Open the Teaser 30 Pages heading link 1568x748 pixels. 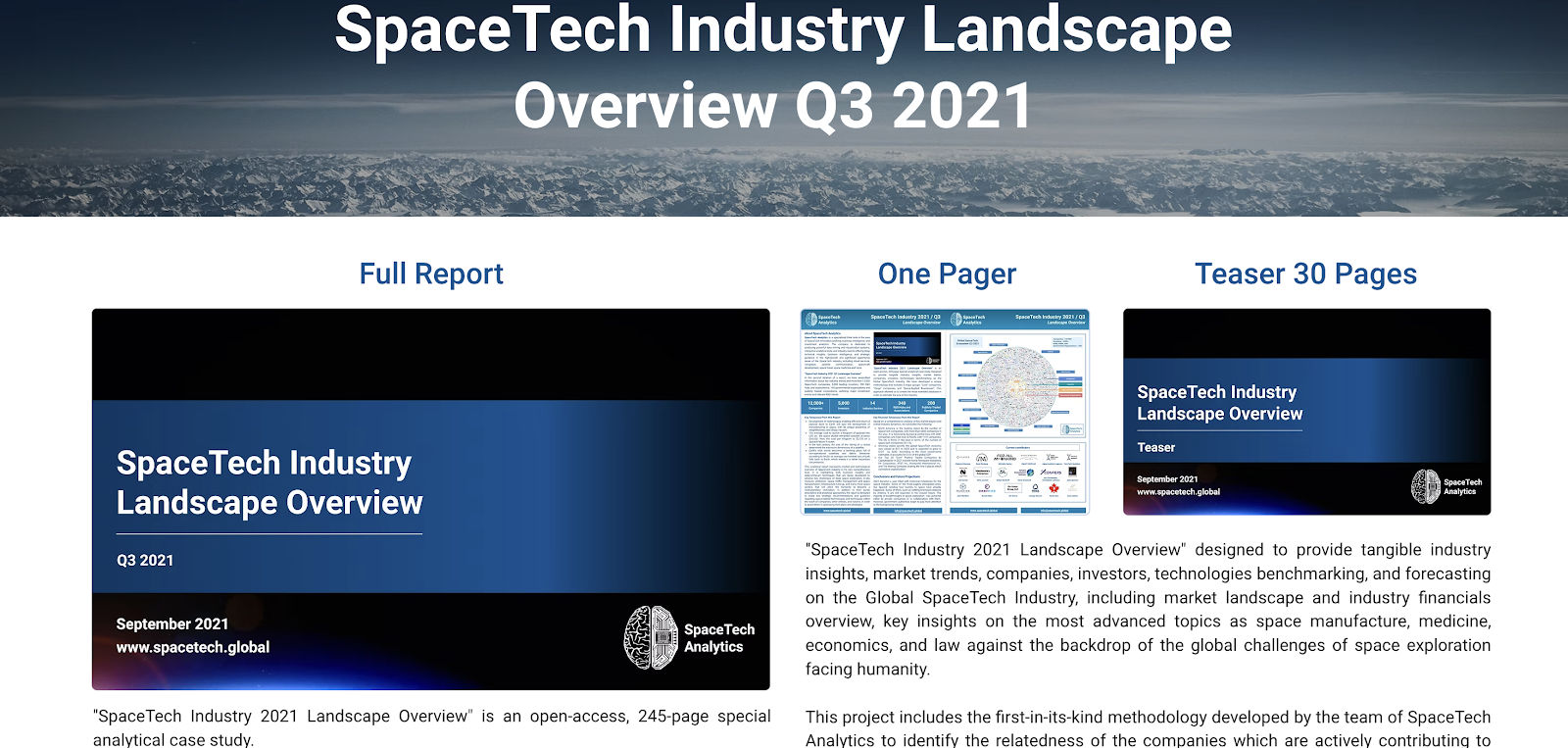[x=1305, y=274]
